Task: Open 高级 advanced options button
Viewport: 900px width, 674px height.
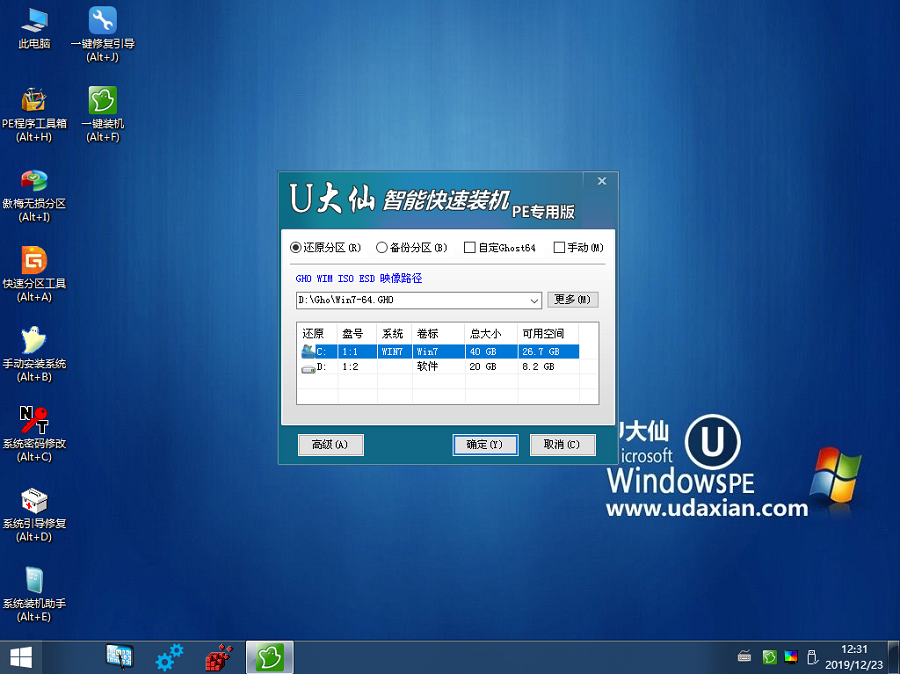Action: (x=330, y=444)
